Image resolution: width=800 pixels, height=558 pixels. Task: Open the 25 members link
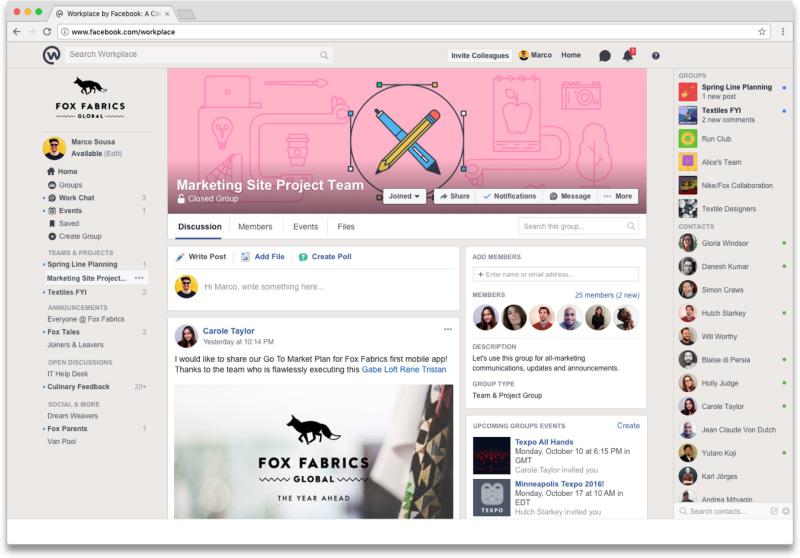click(607, 295)
